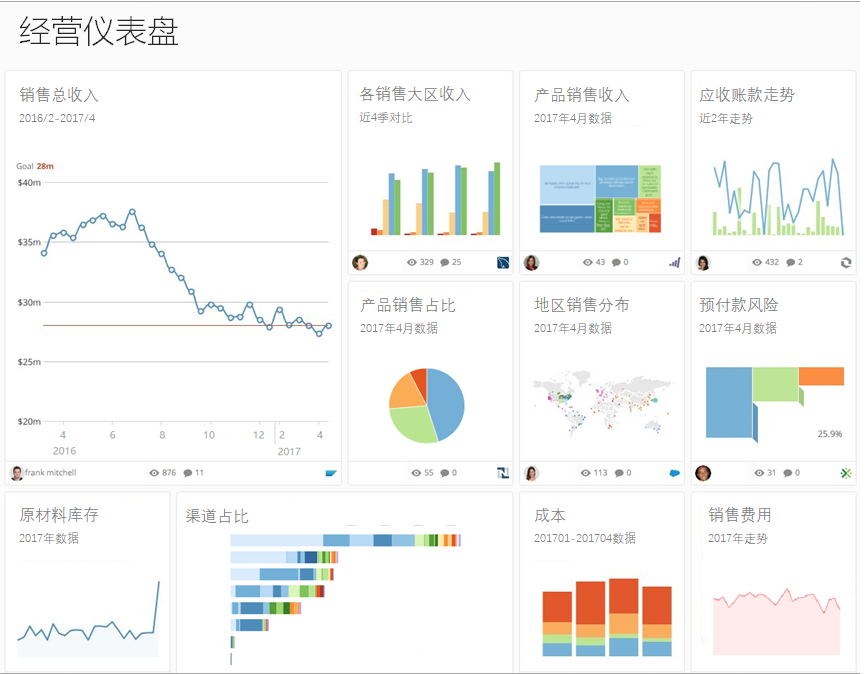Open frank mitchell's profile link
This screenshot has width=866, height=674.
51,473
